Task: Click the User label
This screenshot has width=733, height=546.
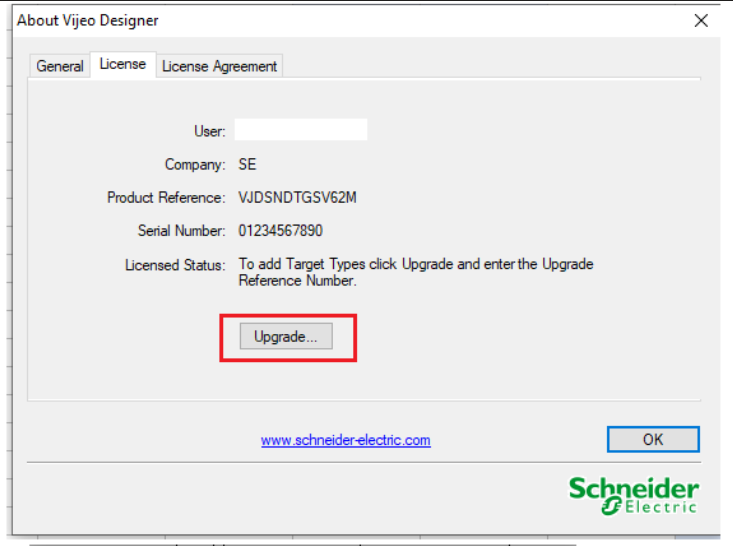Action: [209, 131]
